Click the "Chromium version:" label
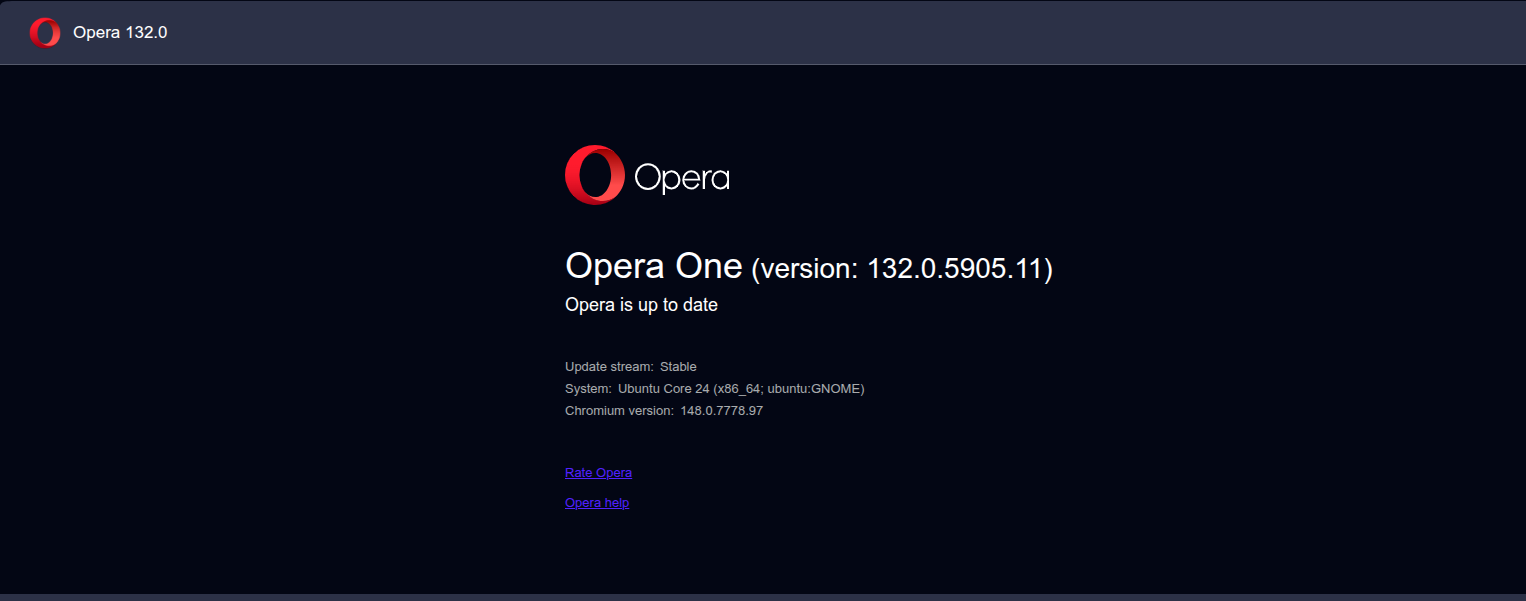The height and width of the screenshot is (601, 1526). (x=620, y=411)
